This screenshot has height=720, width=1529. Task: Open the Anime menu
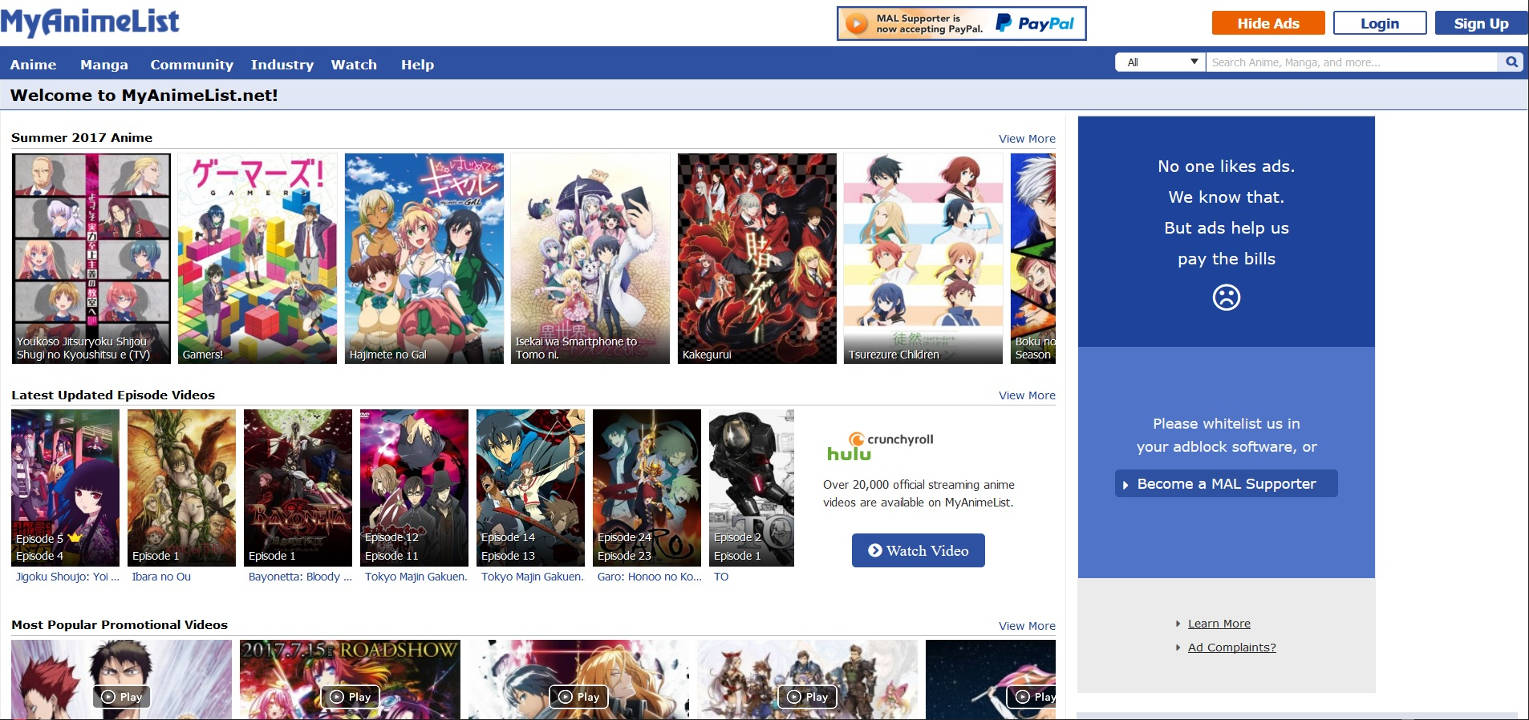33,64
